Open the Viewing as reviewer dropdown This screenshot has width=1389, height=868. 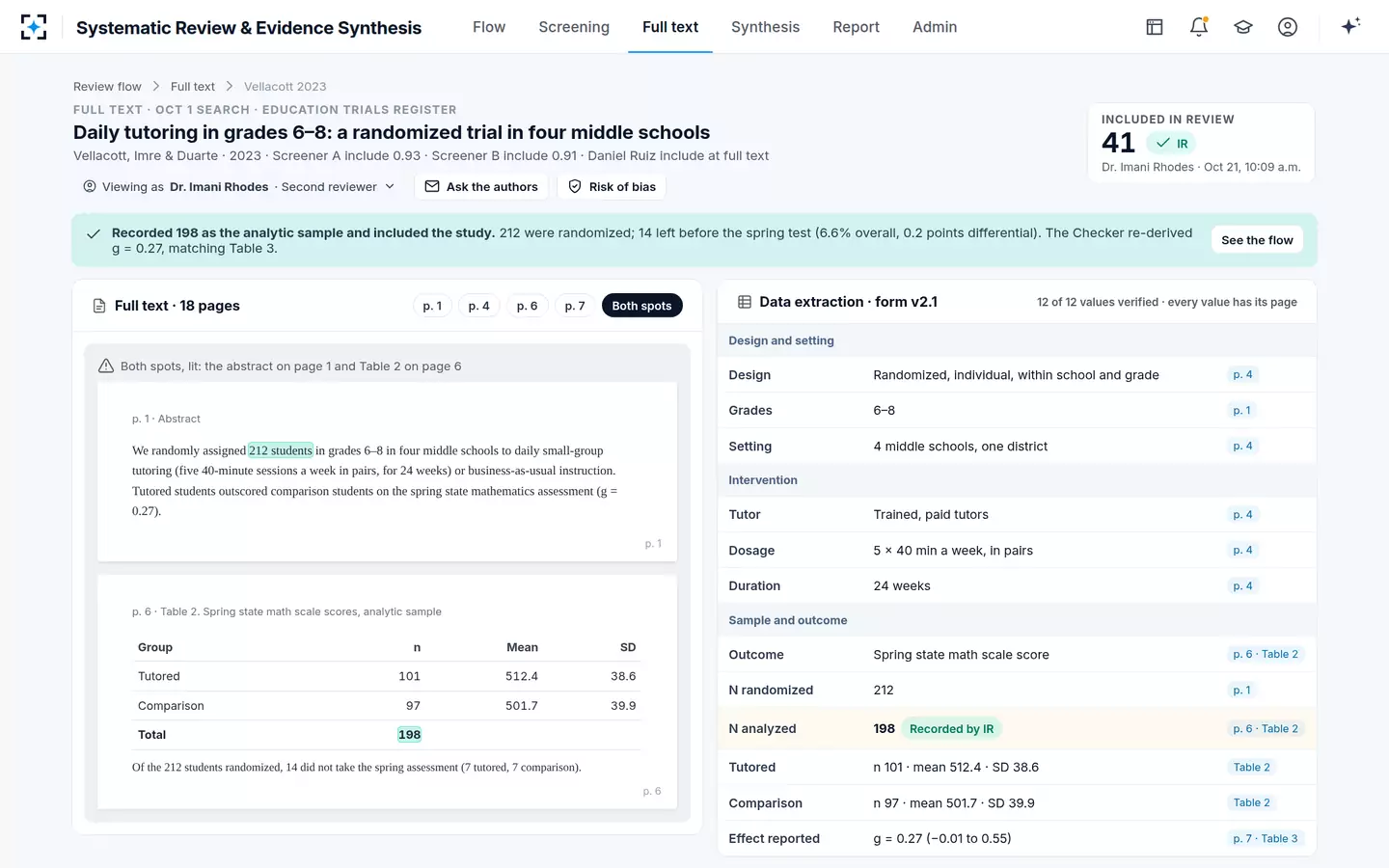[239, 186]
